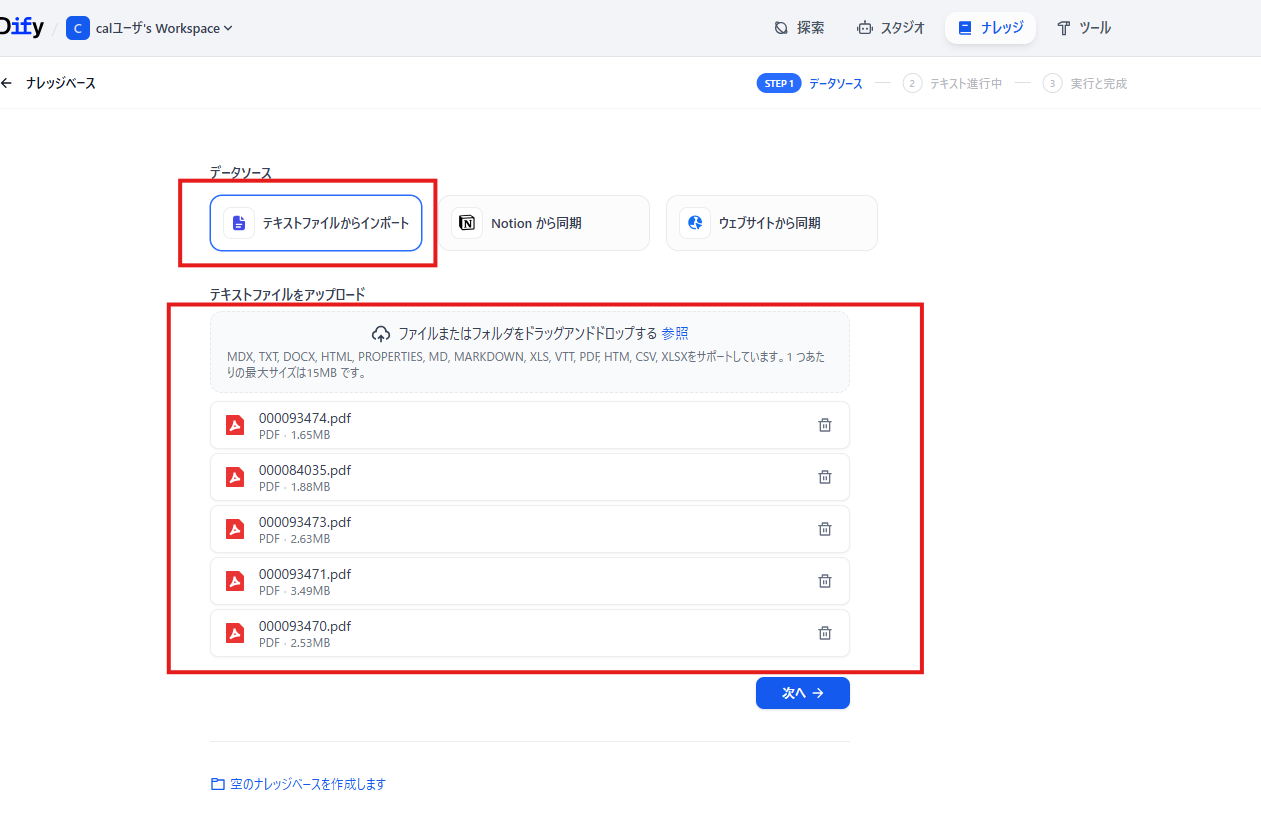
Task: Click the 参照 browse link
Action: pyautogui.click(x=675, y=334)
